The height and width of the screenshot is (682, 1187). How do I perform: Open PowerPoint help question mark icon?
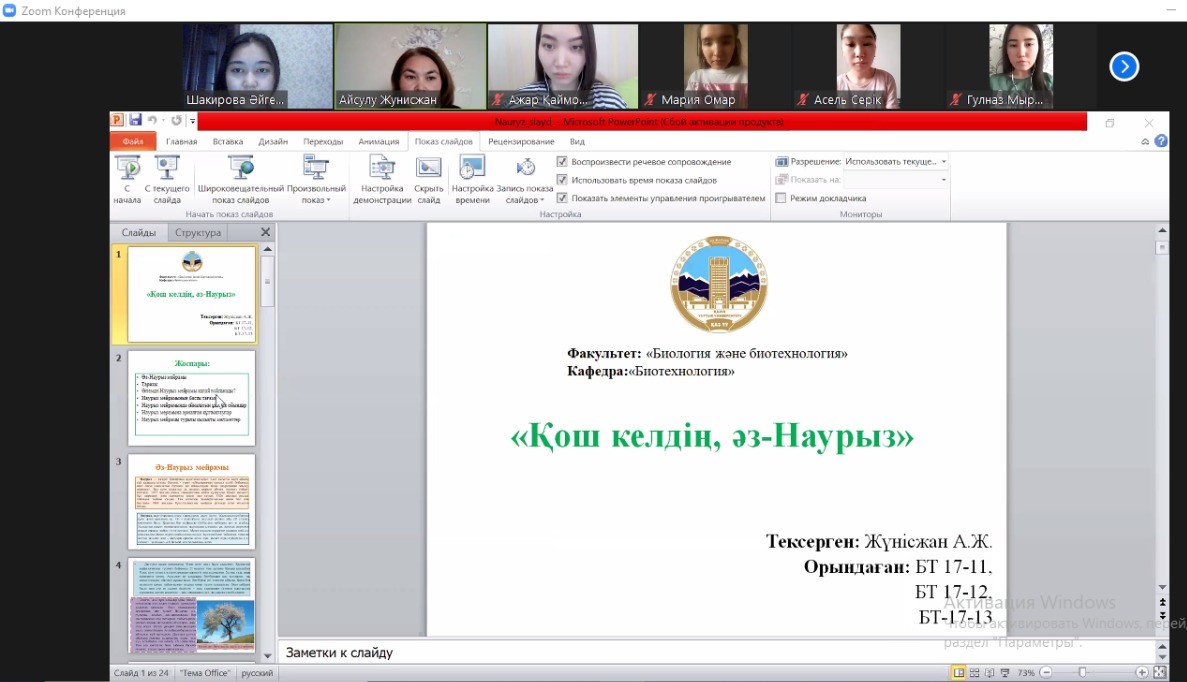tap(1161, 141)
